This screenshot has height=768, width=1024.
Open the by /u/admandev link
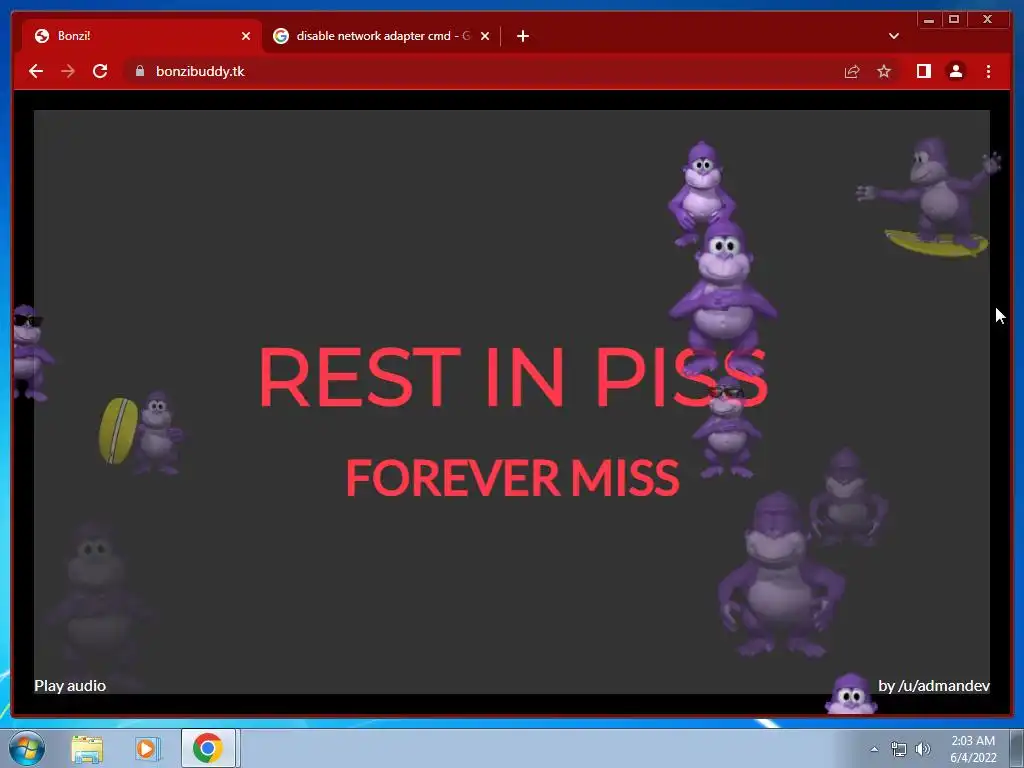click(x=934, y=686)
